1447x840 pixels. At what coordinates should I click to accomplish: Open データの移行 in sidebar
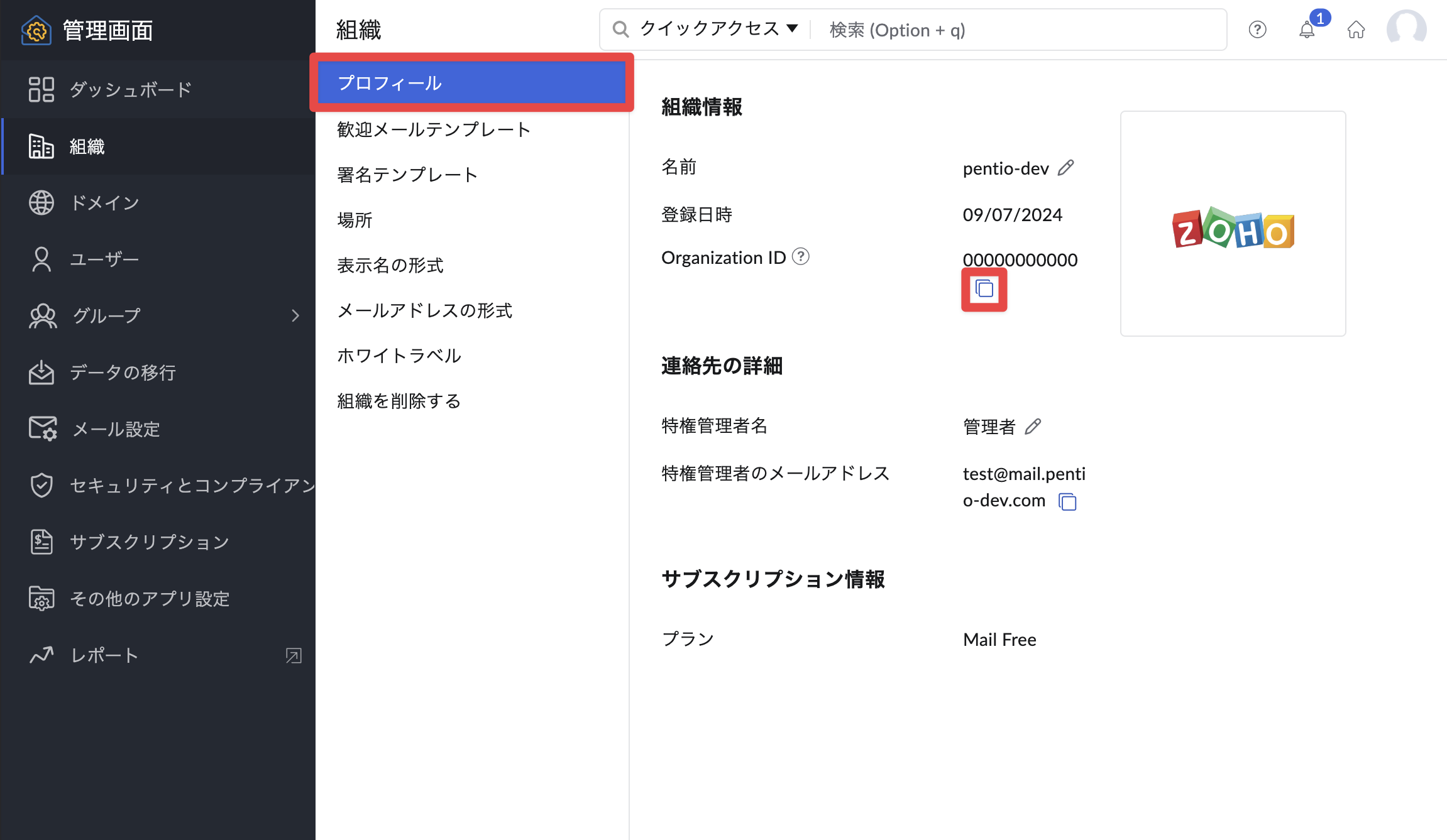(x=158, y=372)
